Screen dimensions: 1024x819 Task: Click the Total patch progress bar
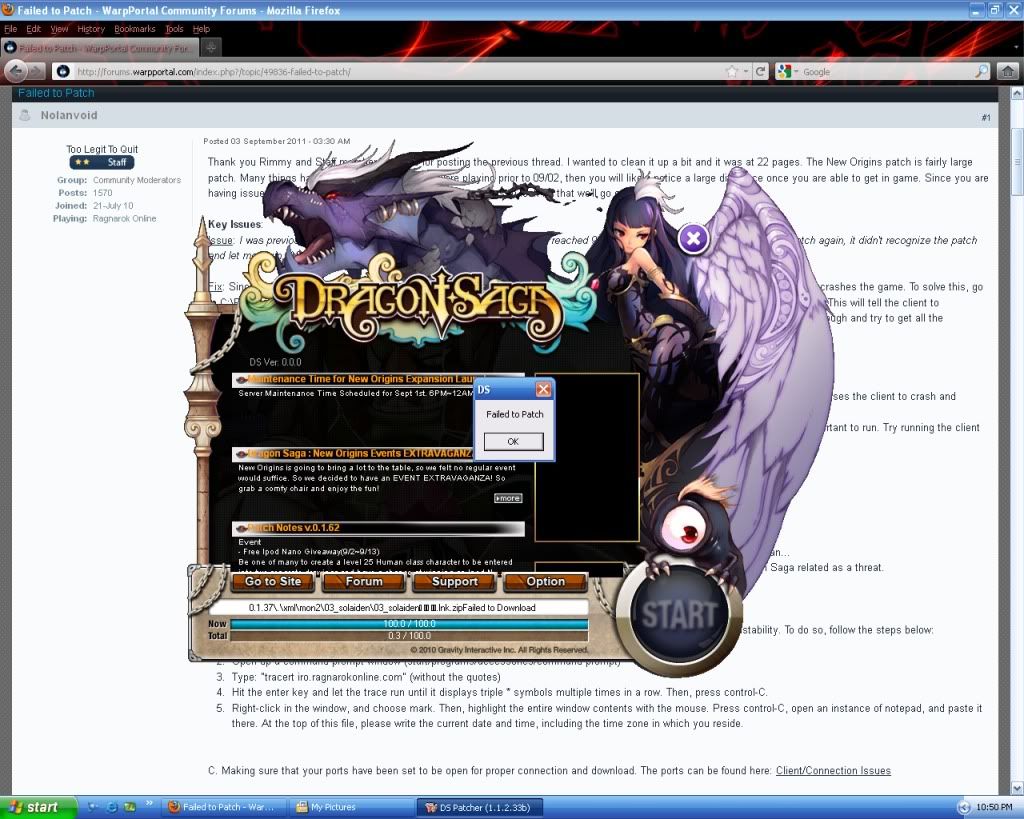point(409,635)
